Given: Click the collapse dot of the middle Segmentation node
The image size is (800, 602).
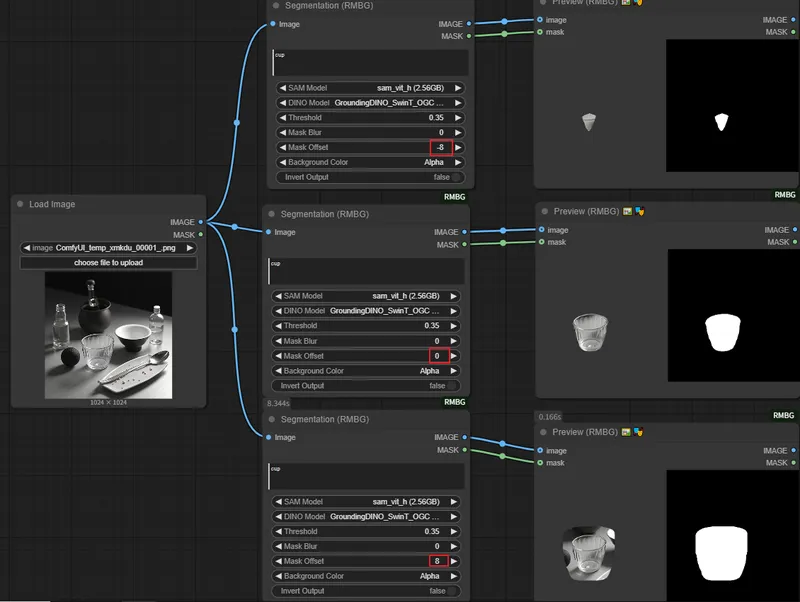Looking at the screenshot, I should [x=273, y=214].
